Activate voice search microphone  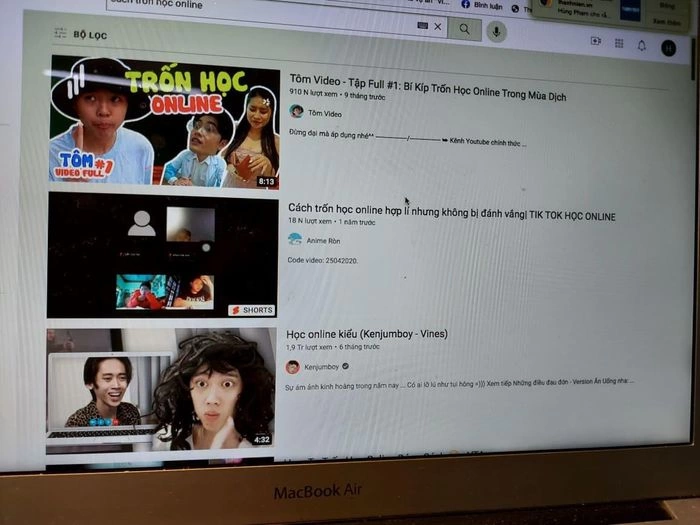[496, 32]
